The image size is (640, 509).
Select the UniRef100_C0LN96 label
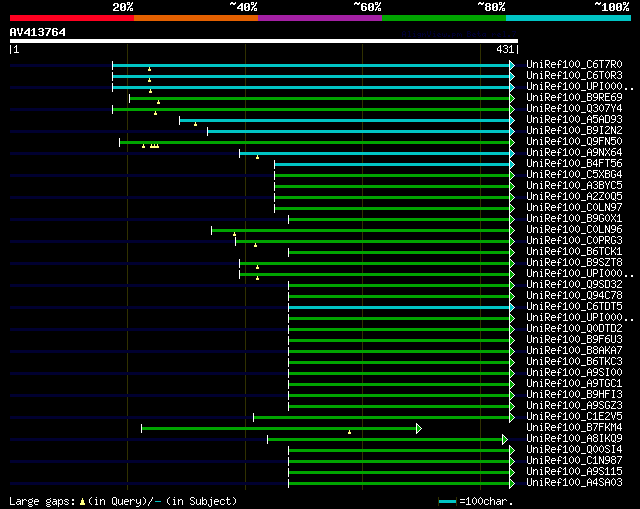click(574, 230)
